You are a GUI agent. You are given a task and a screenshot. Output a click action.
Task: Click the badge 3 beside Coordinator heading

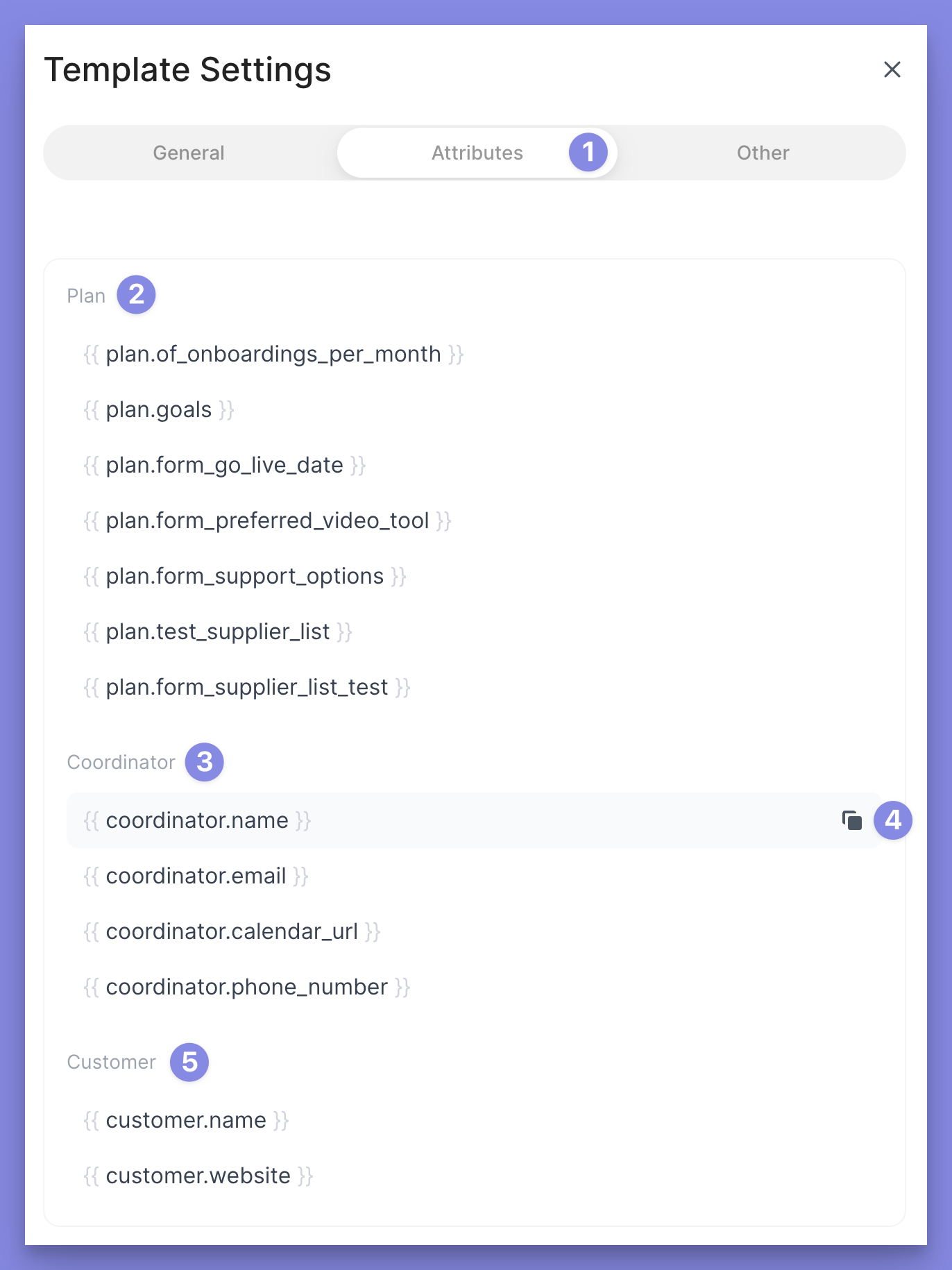[205, 762]
